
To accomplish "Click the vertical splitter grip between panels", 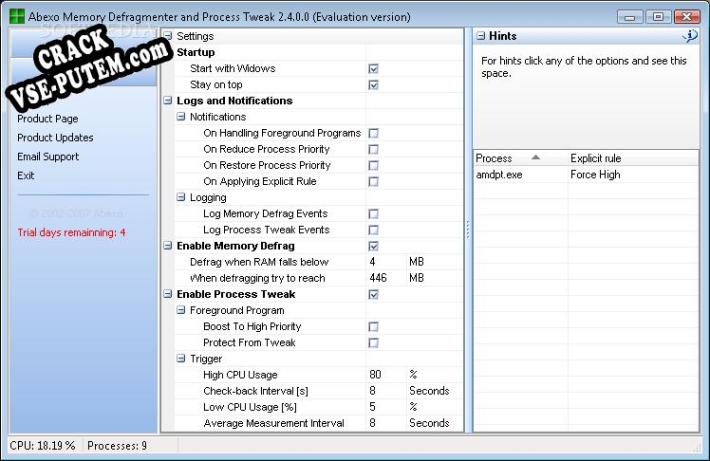I will tap(468, 229).
